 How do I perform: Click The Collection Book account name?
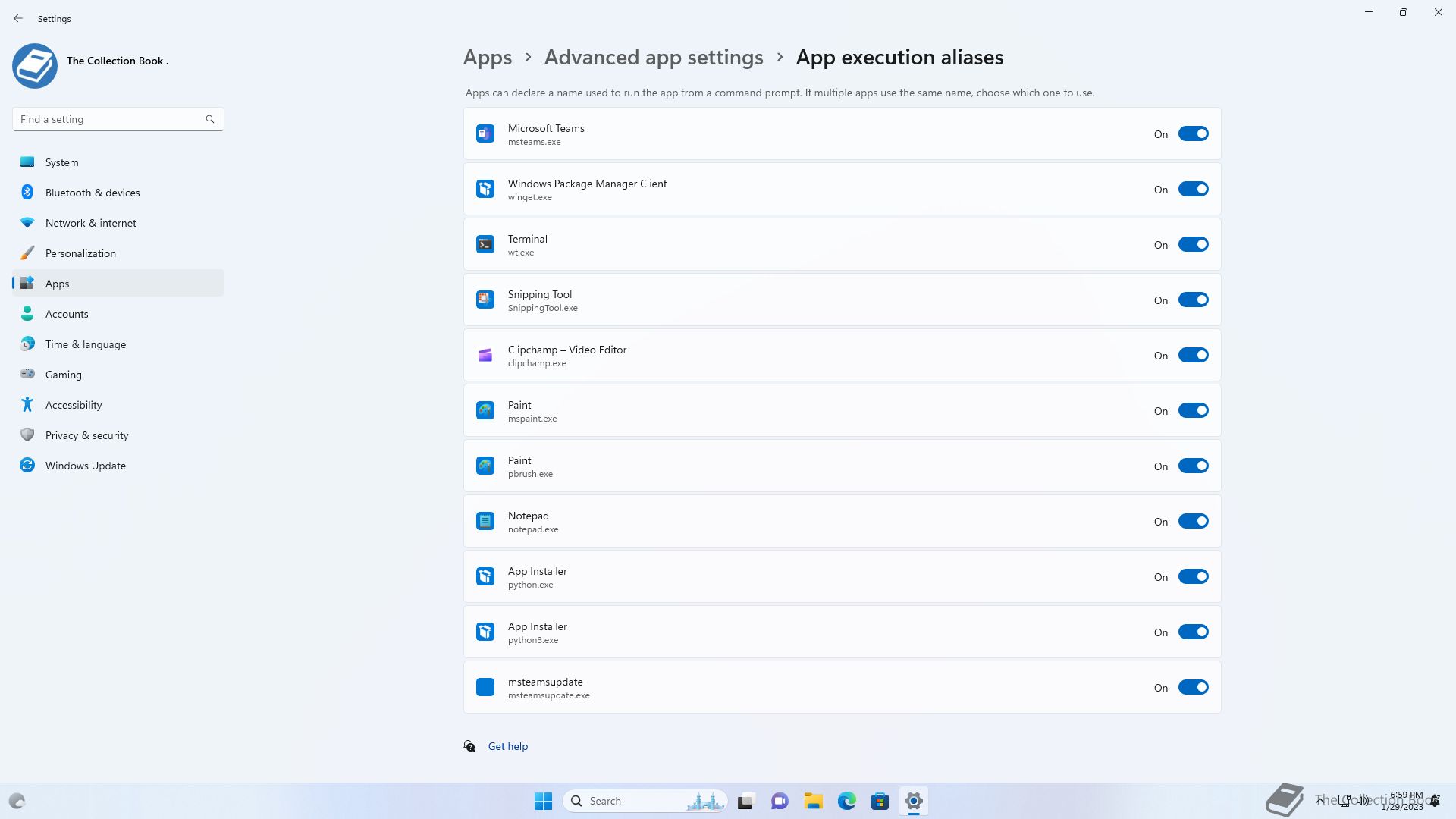(x=118, y=61)
